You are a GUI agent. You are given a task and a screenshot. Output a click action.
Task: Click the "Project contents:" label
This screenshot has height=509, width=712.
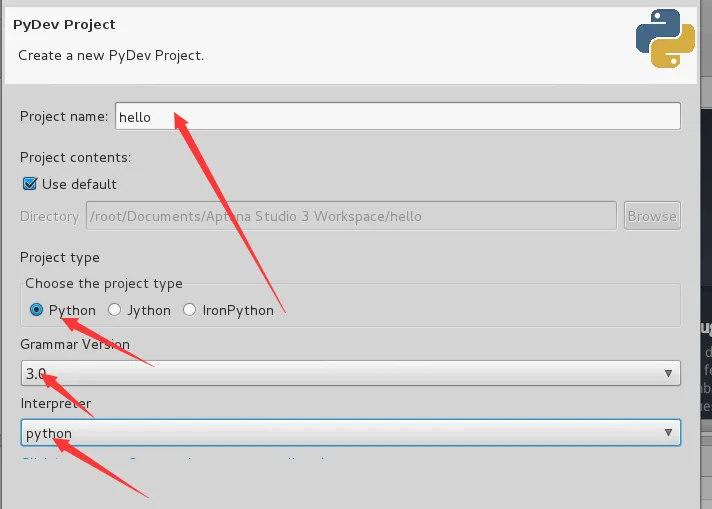click(x=76, y=157)
